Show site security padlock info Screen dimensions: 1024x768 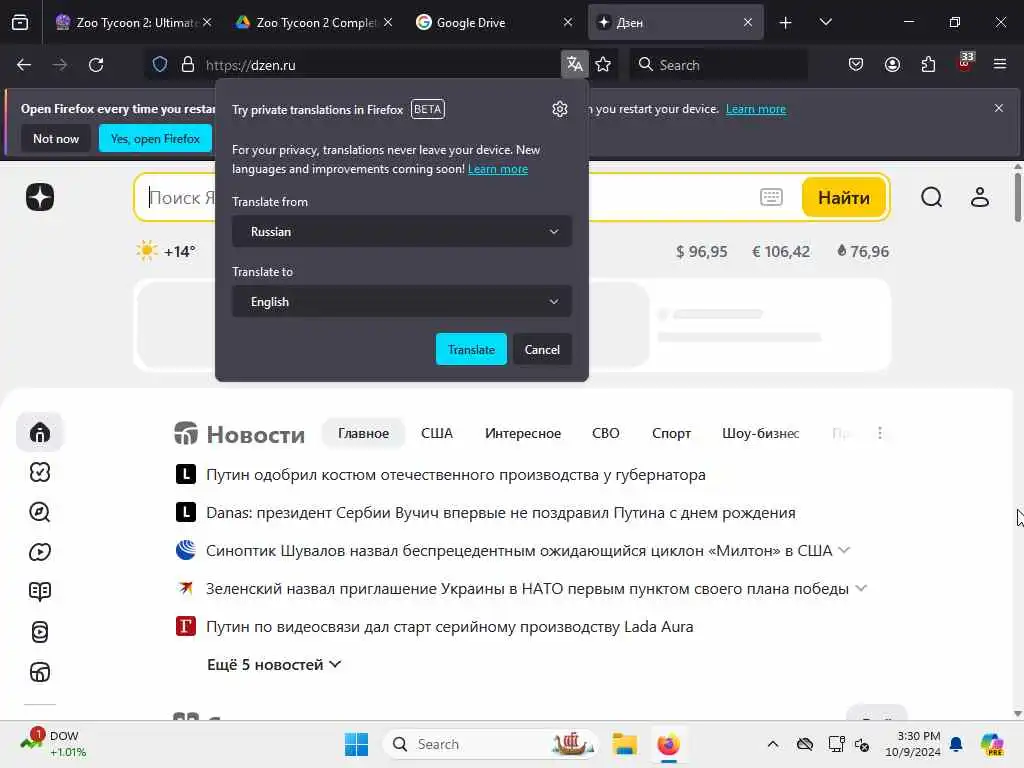click(x=187, y=65)
